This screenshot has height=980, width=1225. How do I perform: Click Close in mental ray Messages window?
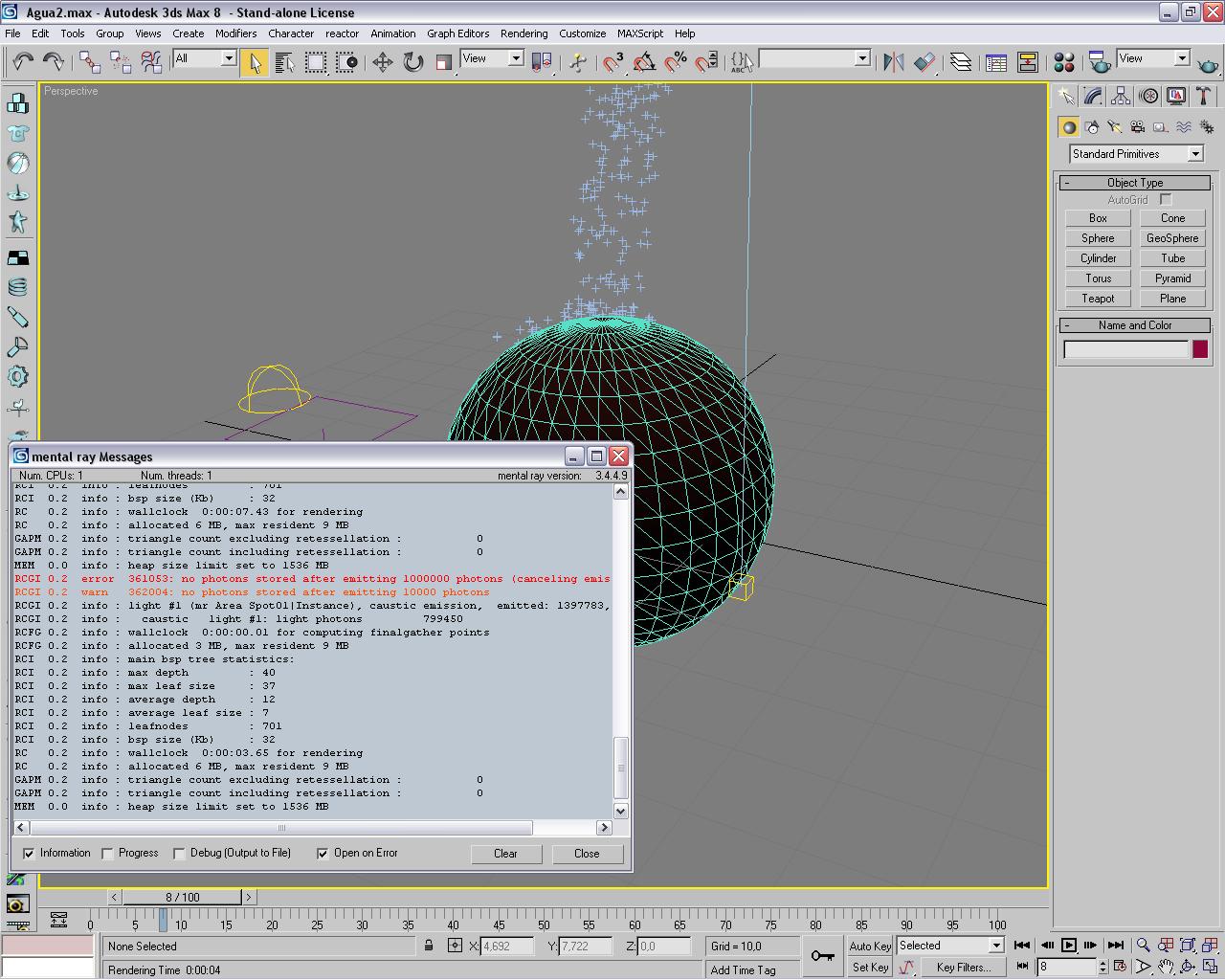tap(587, 854)
